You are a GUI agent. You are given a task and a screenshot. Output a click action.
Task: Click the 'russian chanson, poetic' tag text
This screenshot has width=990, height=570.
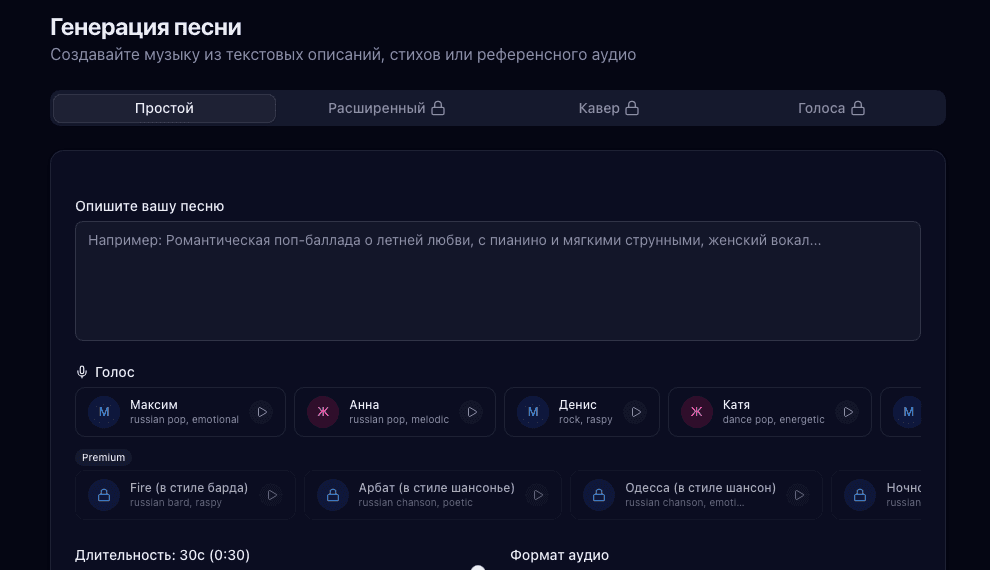[415, 502]
